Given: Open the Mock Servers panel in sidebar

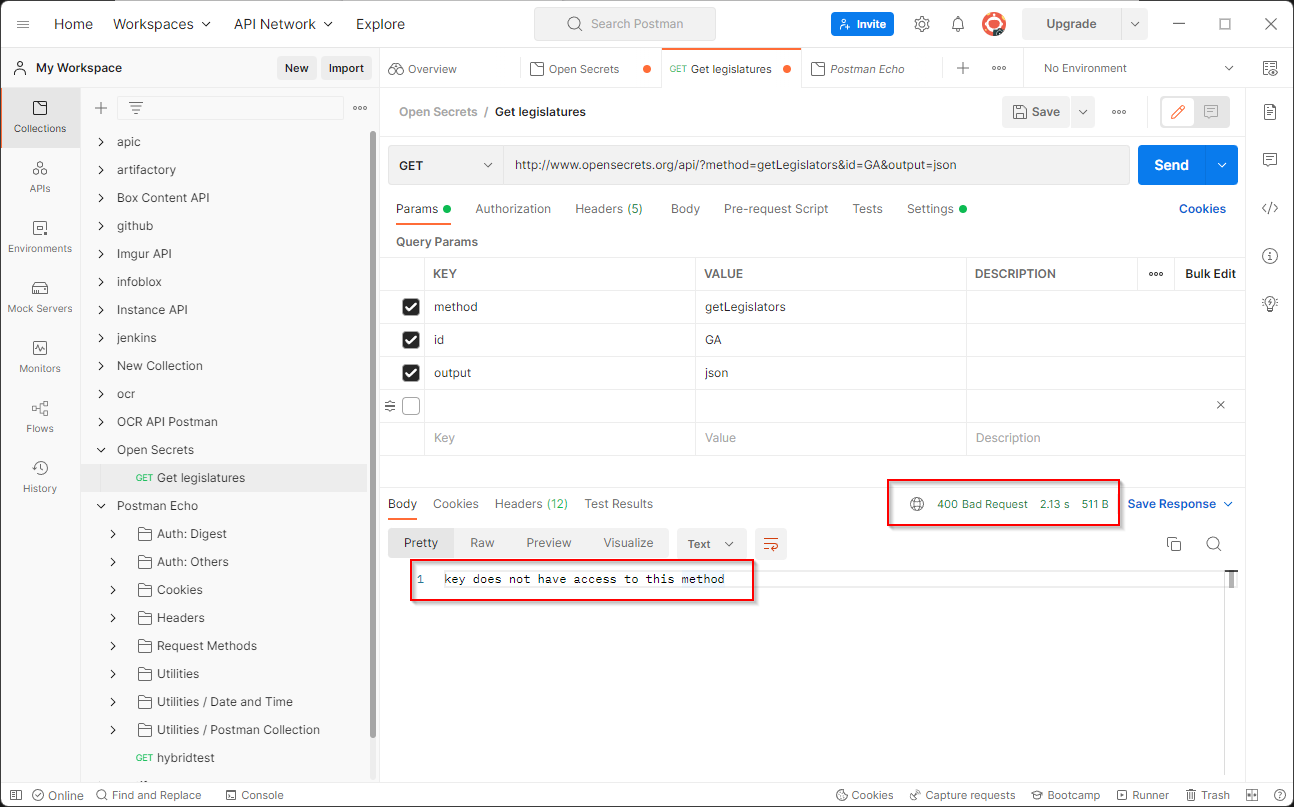Looking at the screenshot, I should tap(39, 295).
